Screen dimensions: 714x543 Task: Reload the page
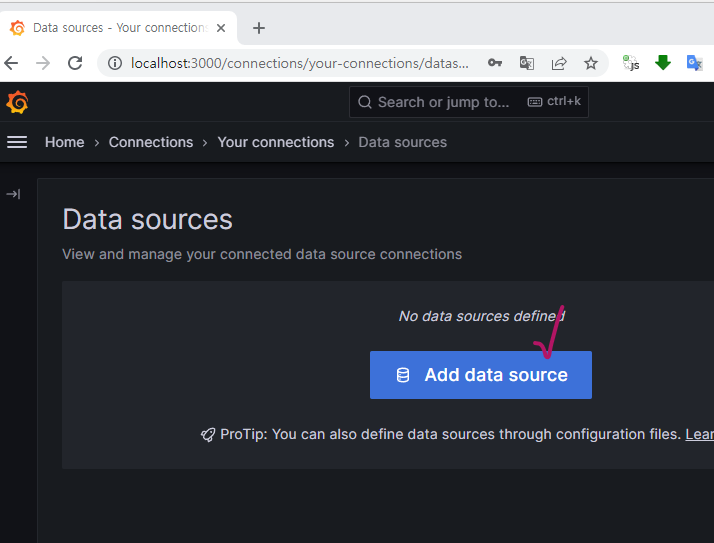pyautogui.click(x=75, y=63)
